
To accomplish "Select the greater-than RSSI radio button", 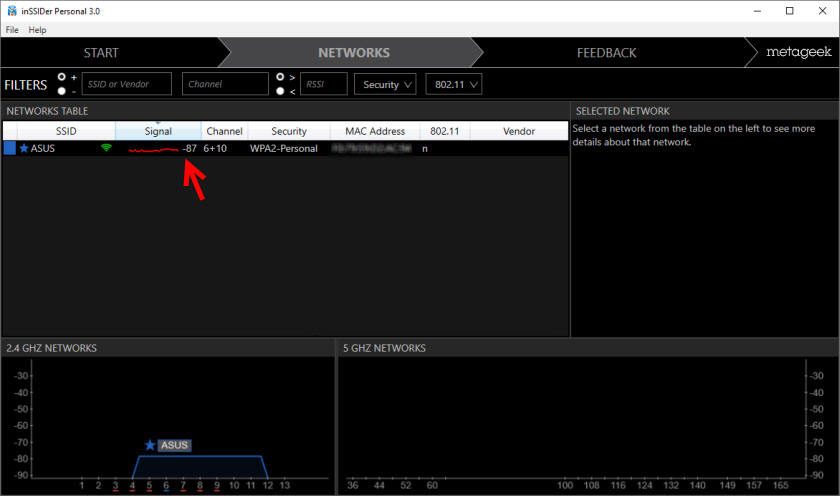I will [280, 77].
